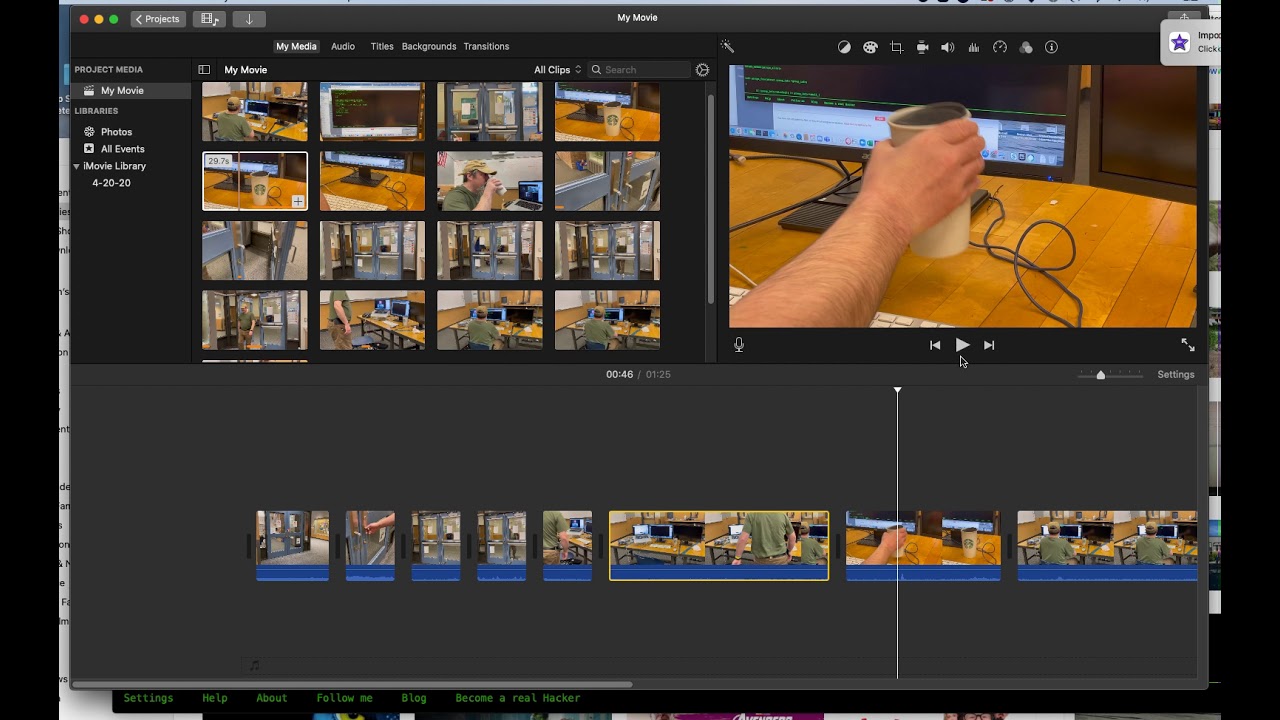Screen dimensions: 1280x720
Task: Click Become a real Hacker link
Action: point(518,698)
